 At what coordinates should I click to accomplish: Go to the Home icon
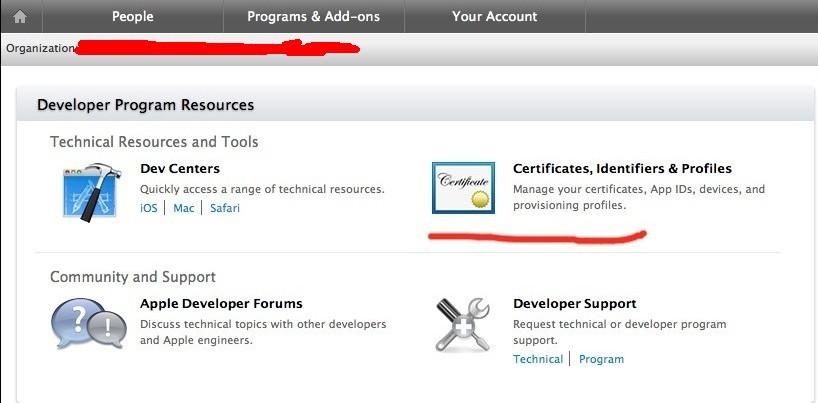point(20,17)
